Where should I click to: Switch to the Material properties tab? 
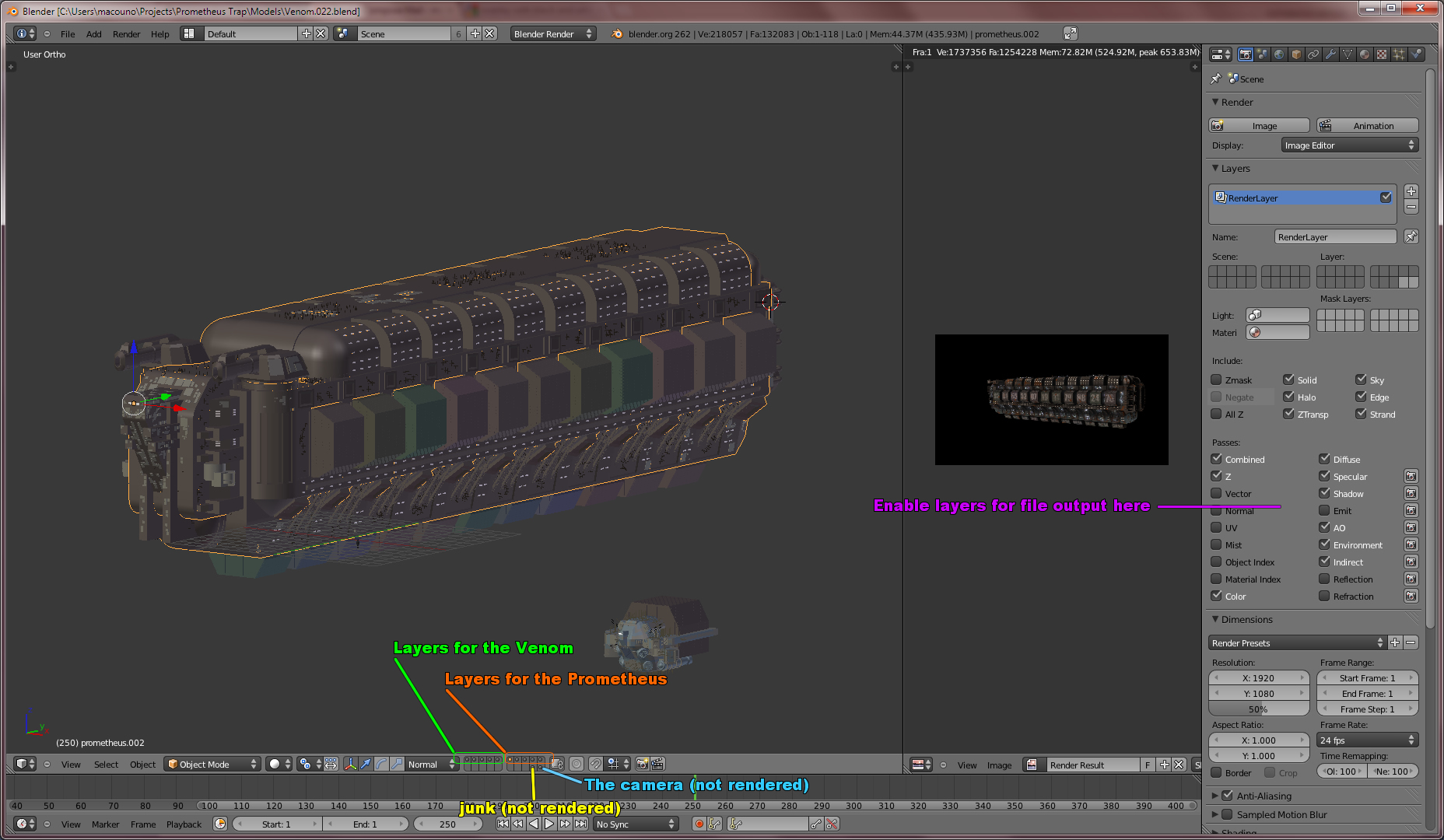tap(1365, 54)
